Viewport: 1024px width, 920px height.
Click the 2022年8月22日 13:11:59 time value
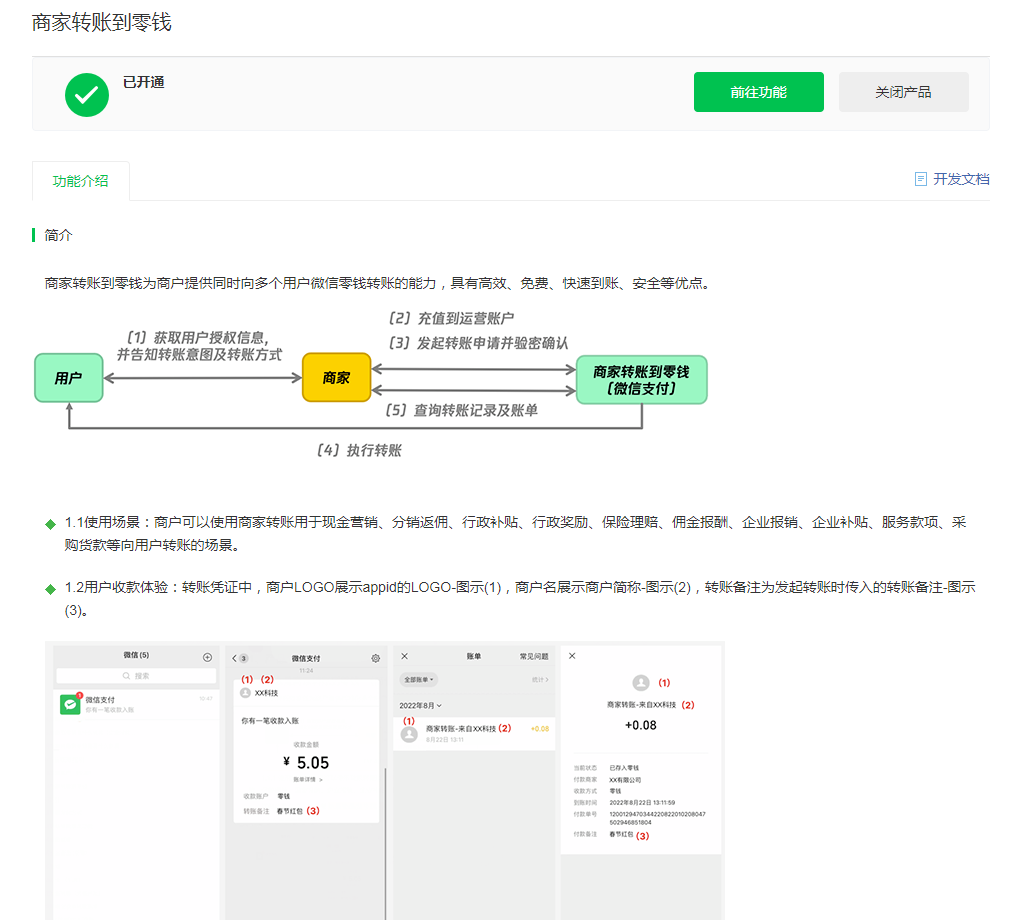[x=643, y=802]
